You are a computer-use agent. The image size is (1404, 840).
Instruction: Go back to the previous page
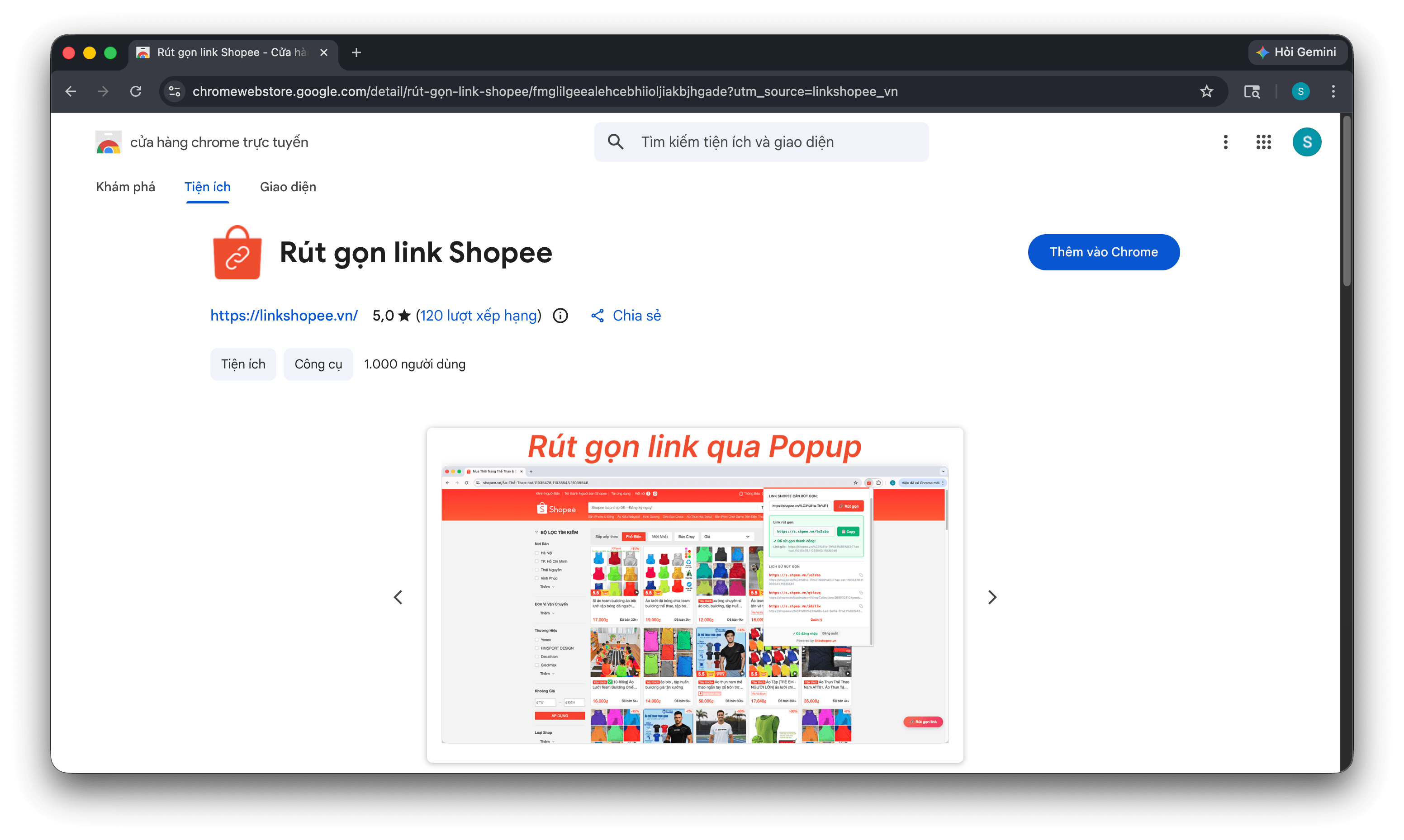pos(71,91)
